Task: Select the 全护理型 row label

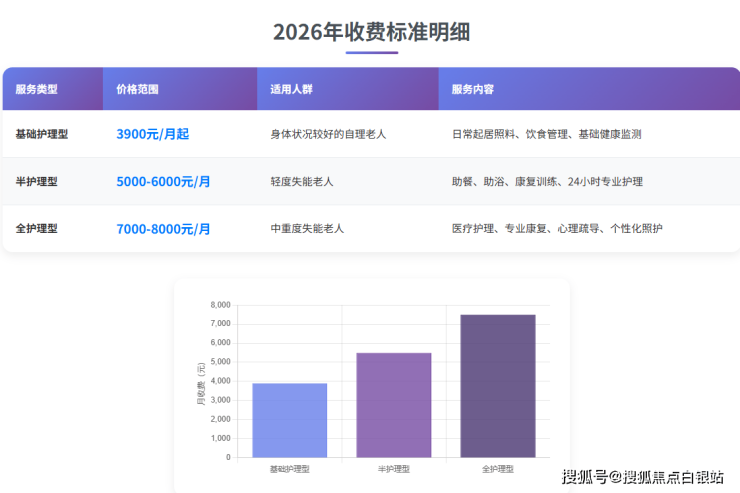Action: pyautogui.click(x=37, y=228)
